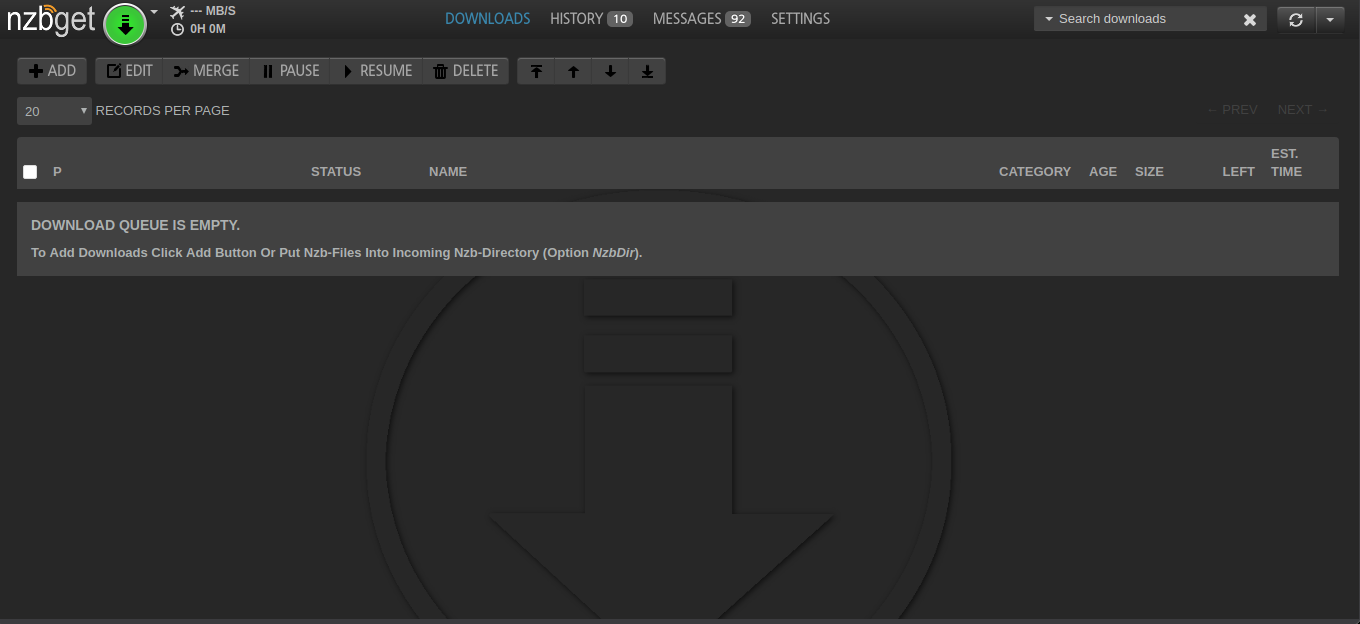Open the records per page dropdown
Image resolution: width=1360 pixels, height=624 pixels.
(54, 111)
